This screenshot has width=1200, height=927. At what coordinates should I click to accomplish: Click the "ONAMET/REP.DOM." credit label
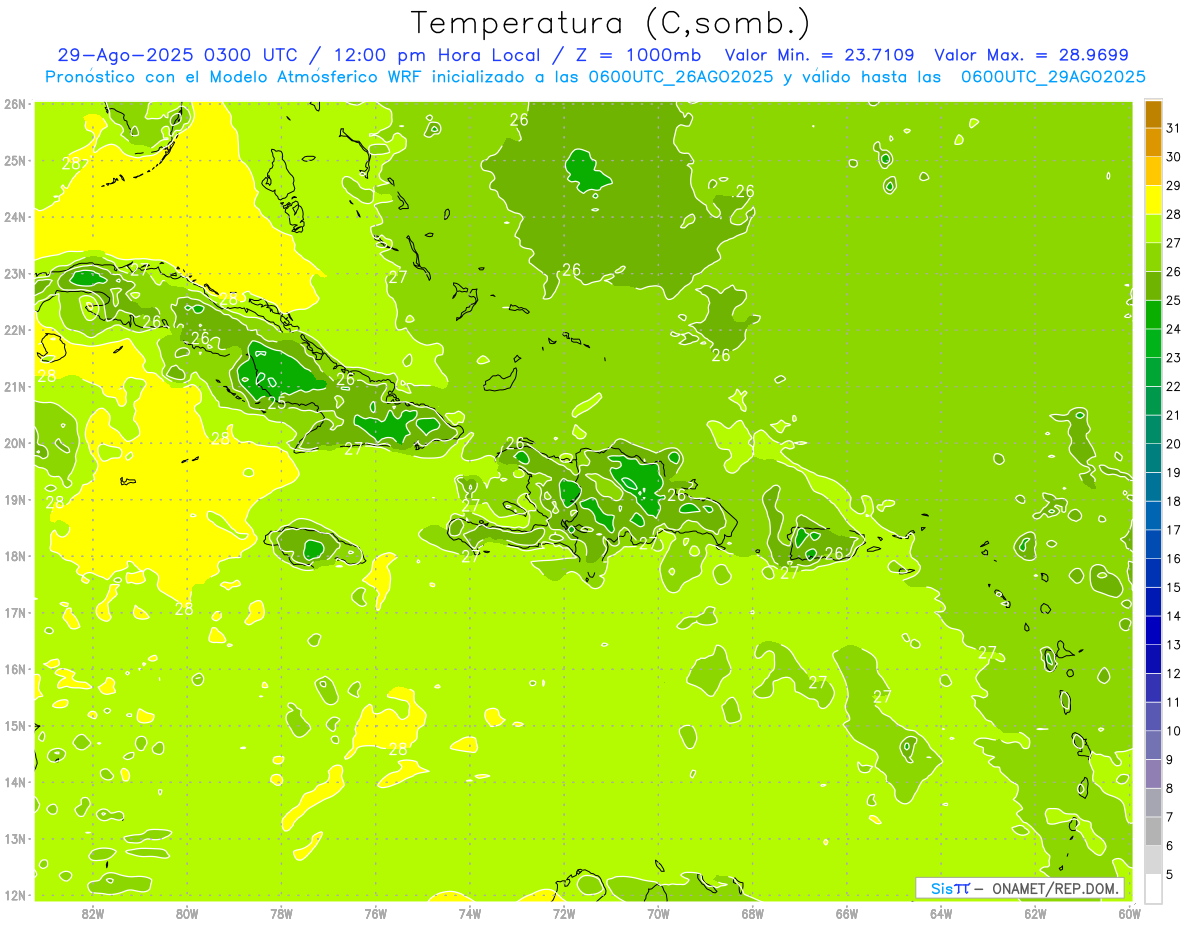point(1054,888)
